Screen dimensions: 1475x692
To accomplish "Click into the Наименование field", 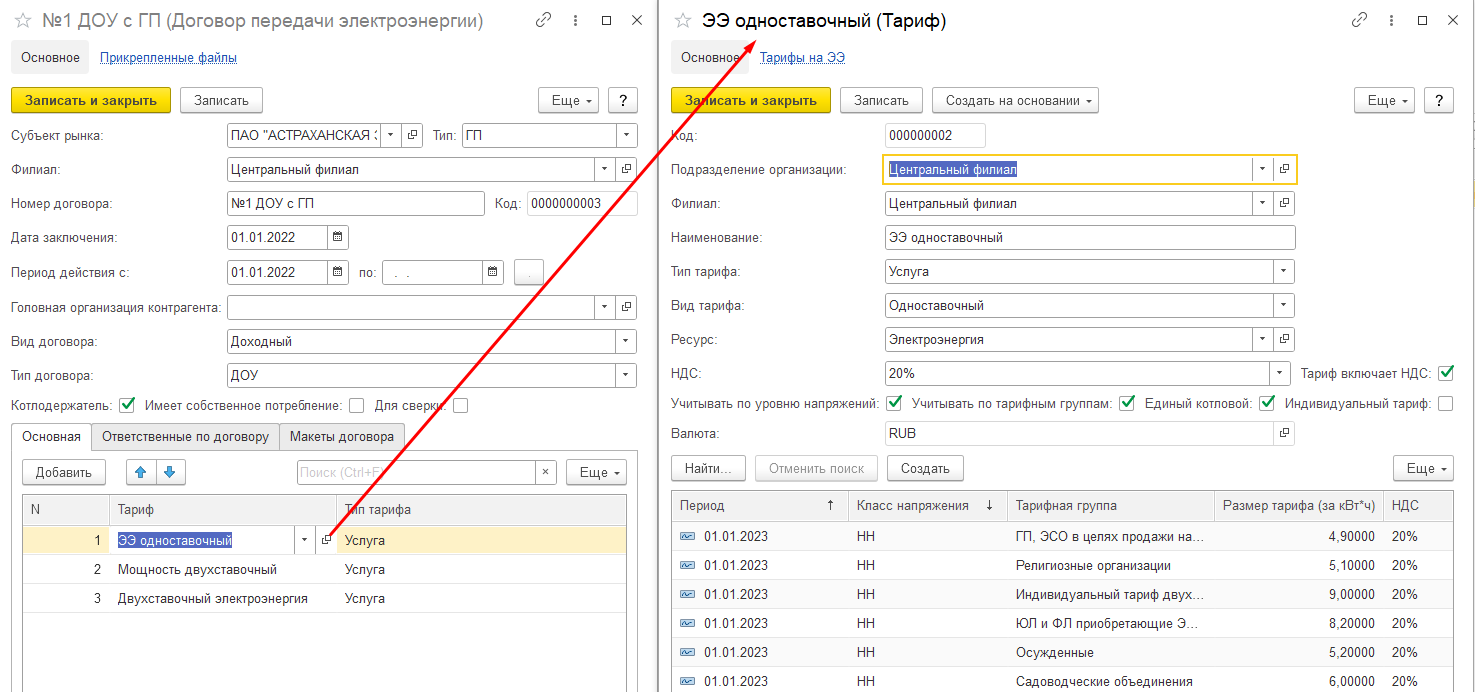I will pos(1090,238).
